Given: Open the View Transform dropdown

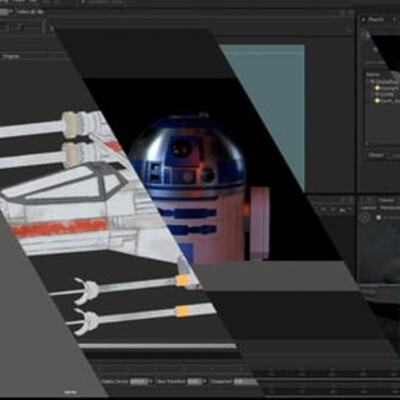Looking at the screenshot, I should point(197,381).
